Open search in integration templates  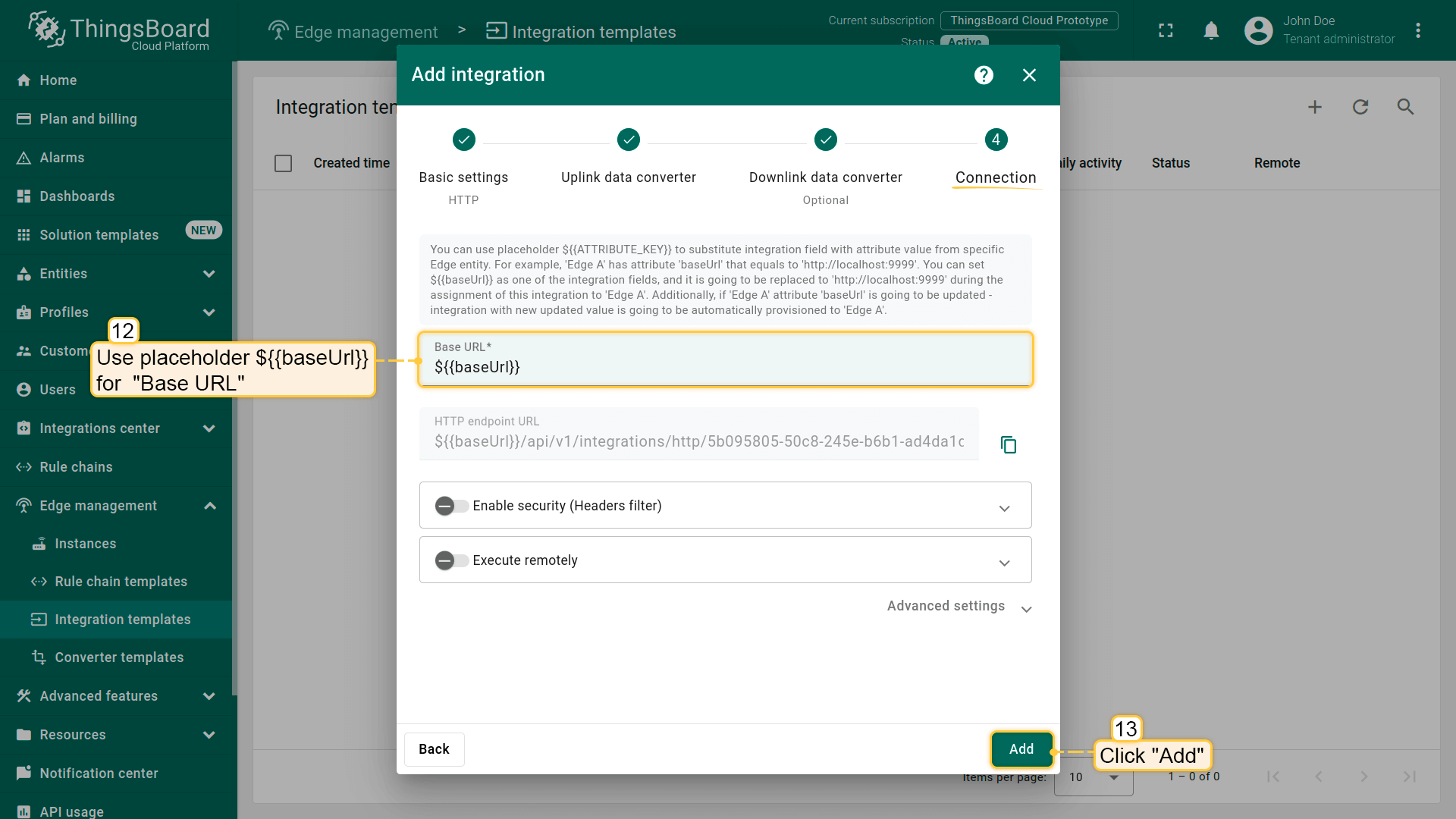point(1405,107)
